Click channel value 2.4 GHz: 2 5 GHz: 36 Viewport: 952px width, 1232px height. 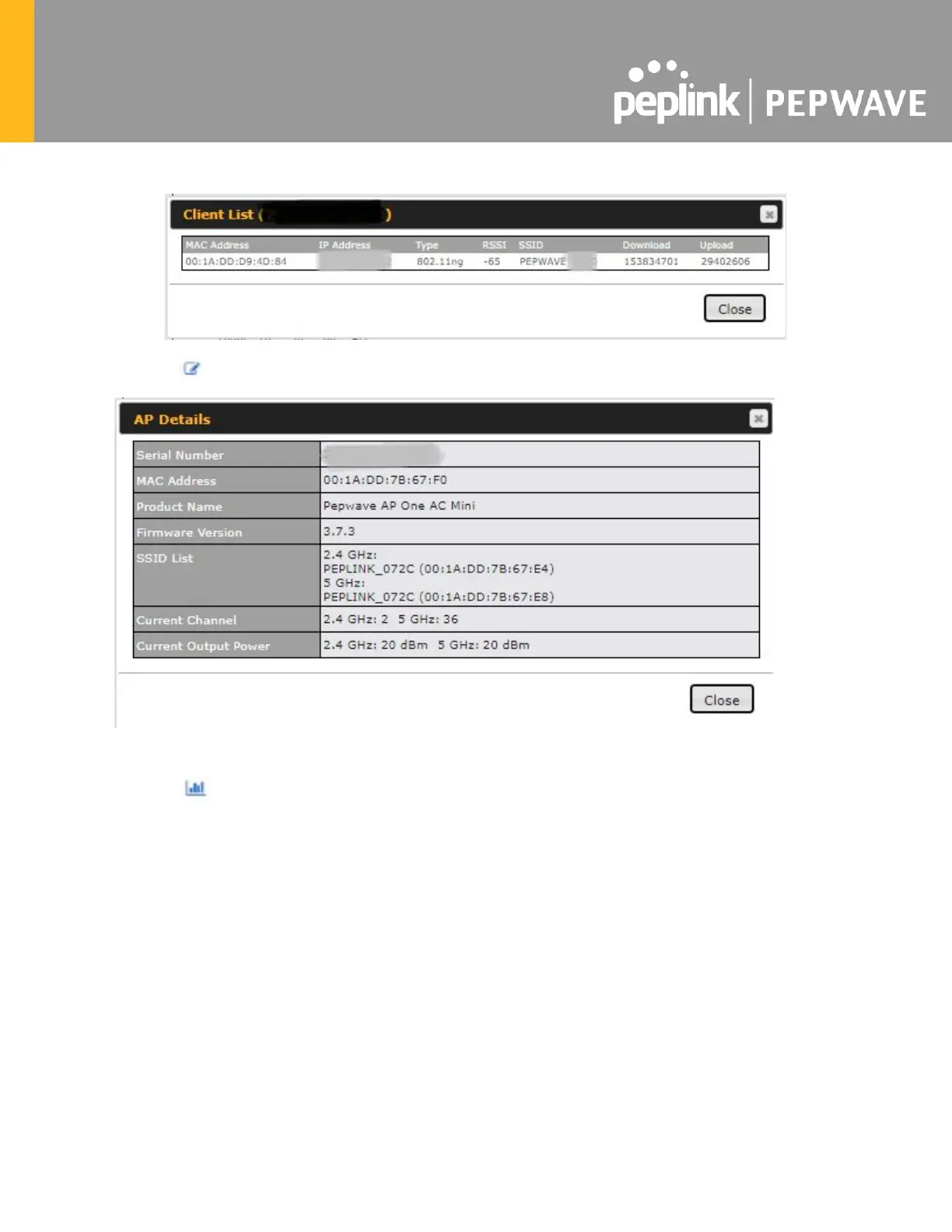(x=390, y=619)
